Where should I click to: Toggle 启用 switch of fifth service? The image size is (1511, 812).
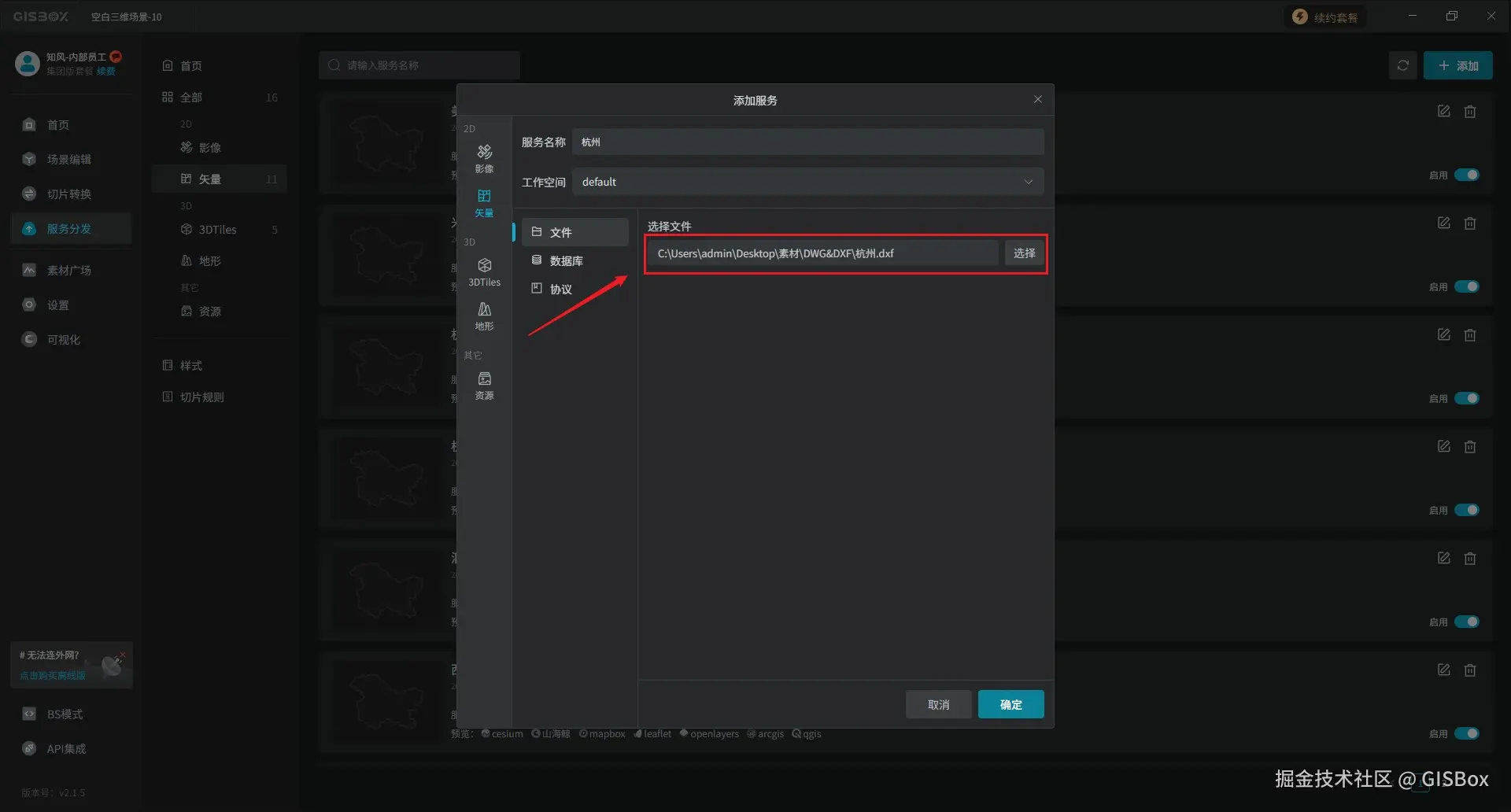(x=1467, y=622)
